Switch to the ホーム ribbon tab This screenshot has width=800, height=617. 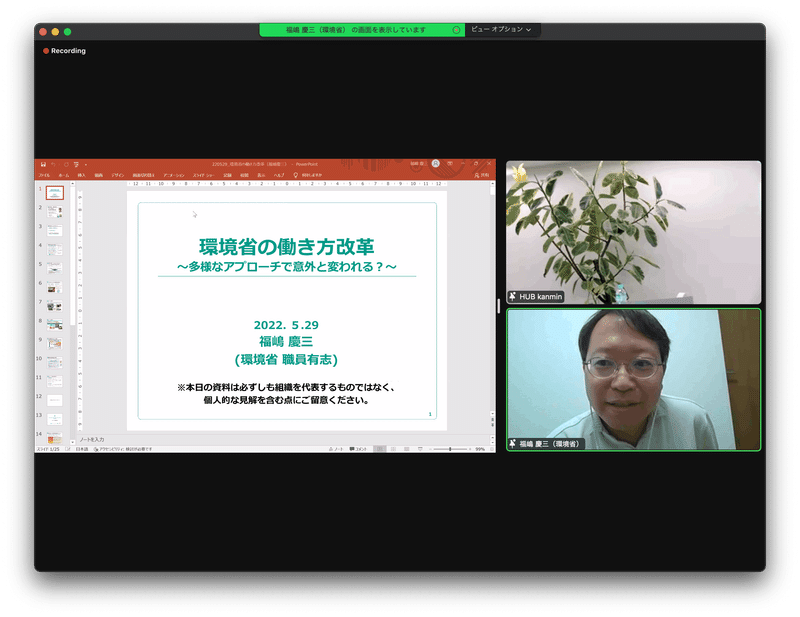coord(63,175)
